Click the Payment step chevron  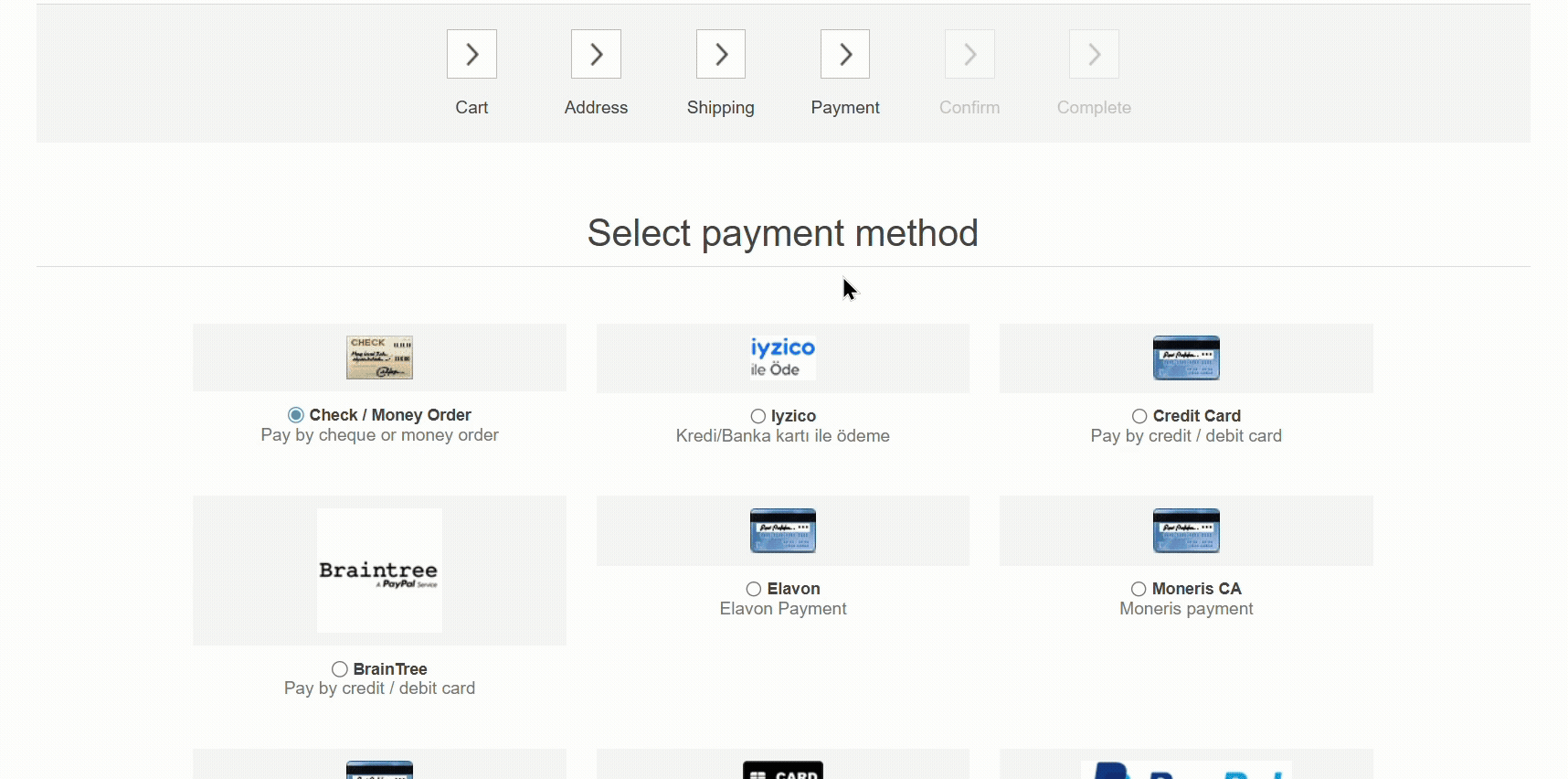pyautogui.click(x=845, y=55)
